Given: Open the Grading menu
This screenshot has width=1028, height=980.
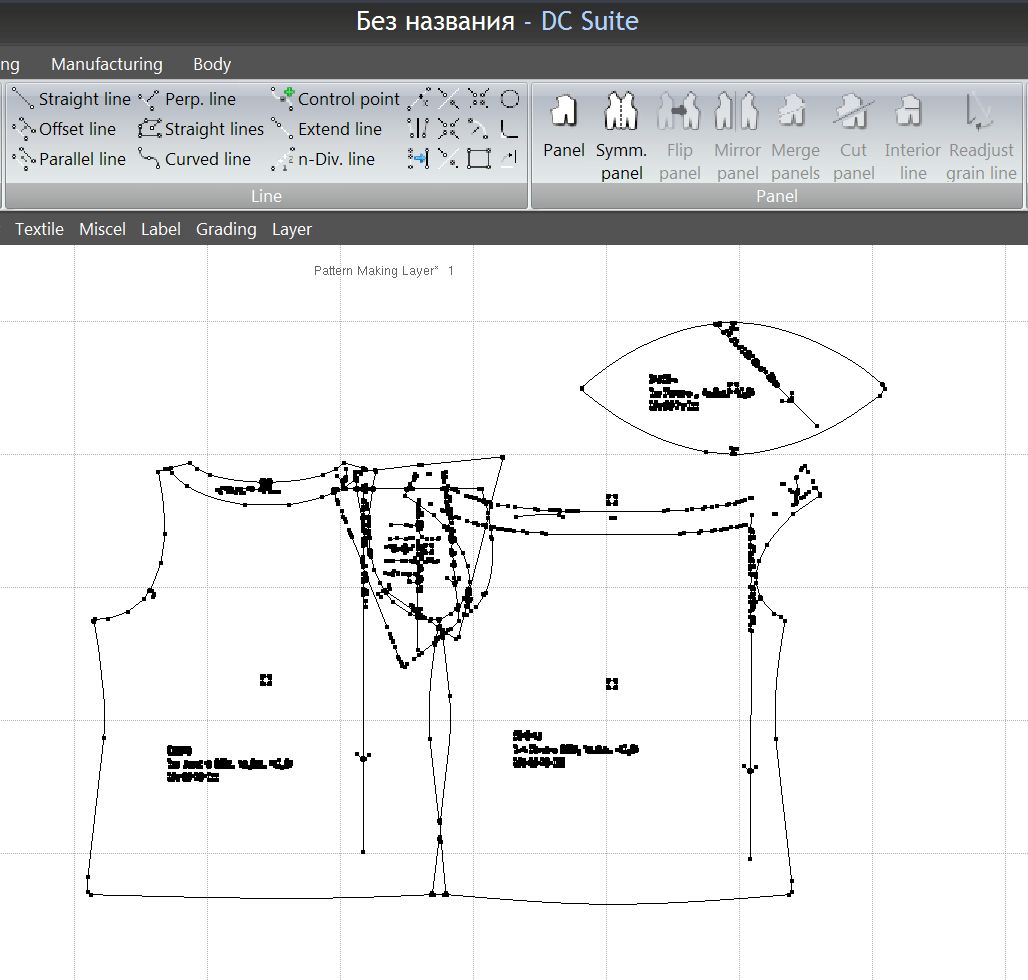Looking at the screenshot, I should (x=226, y=229).
